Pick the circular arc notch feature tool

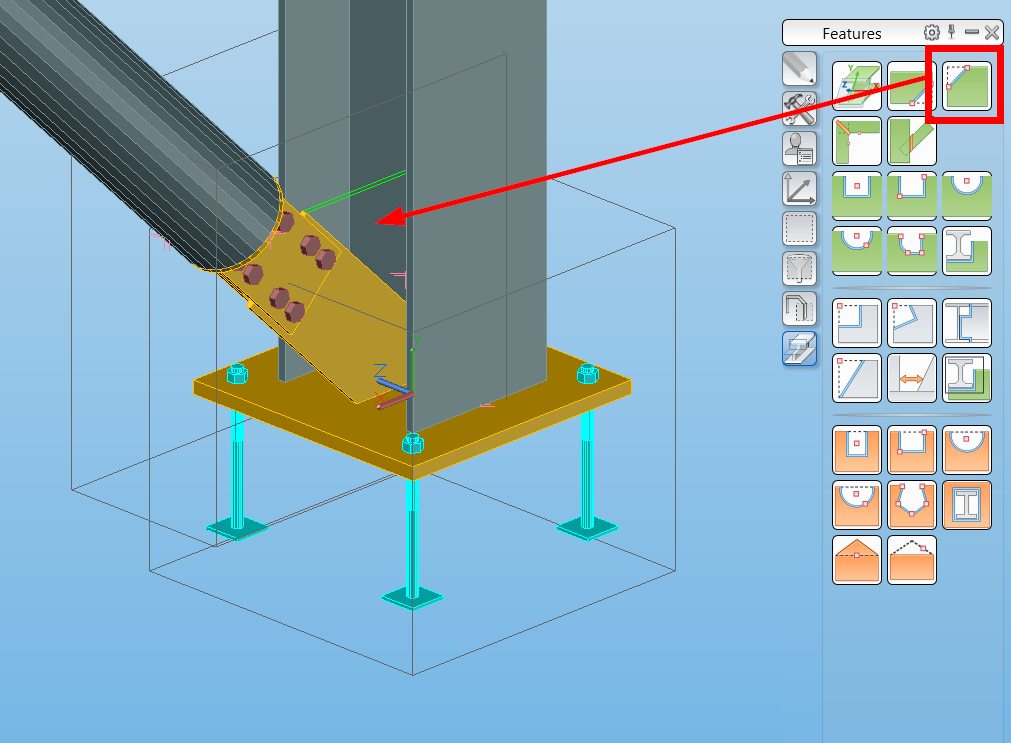(x=966, y=196)
